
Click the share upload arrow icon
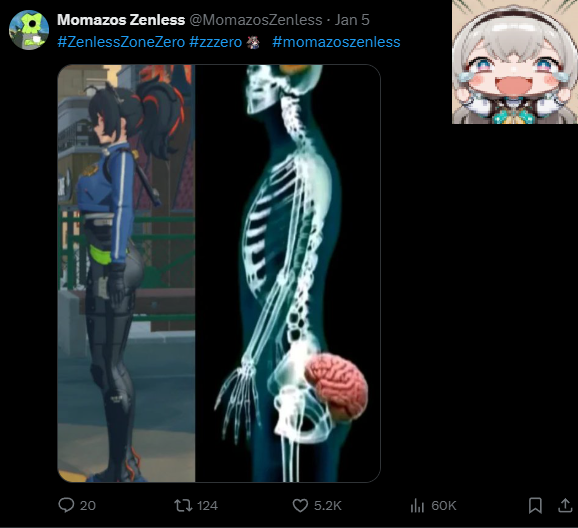565,505
